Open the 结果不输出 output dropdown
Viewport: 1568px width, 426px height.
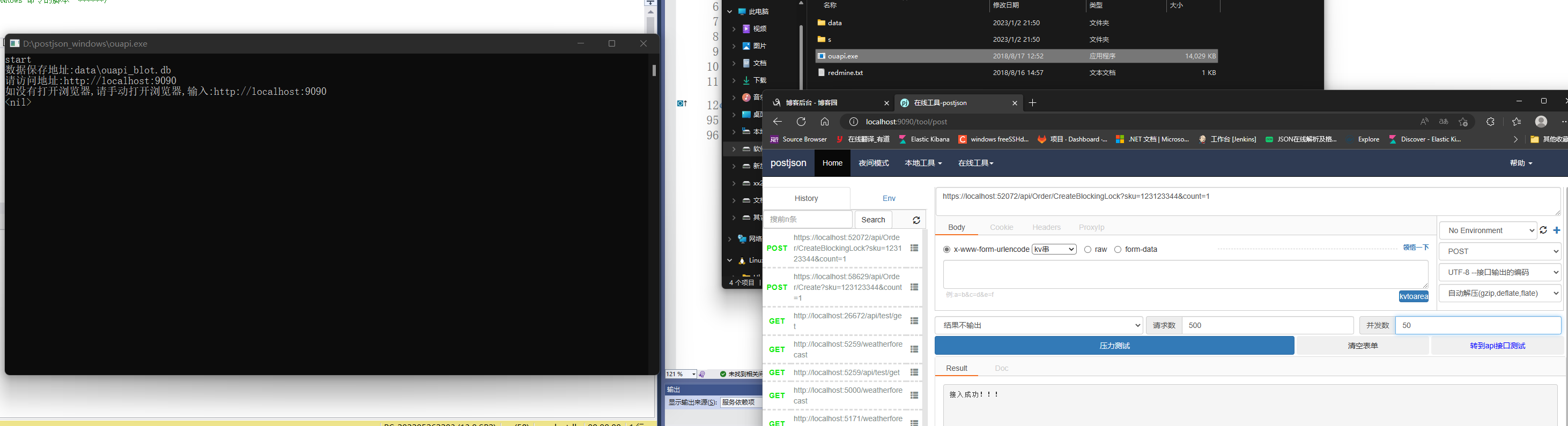pyautogui.click(x=1038, y=326)
